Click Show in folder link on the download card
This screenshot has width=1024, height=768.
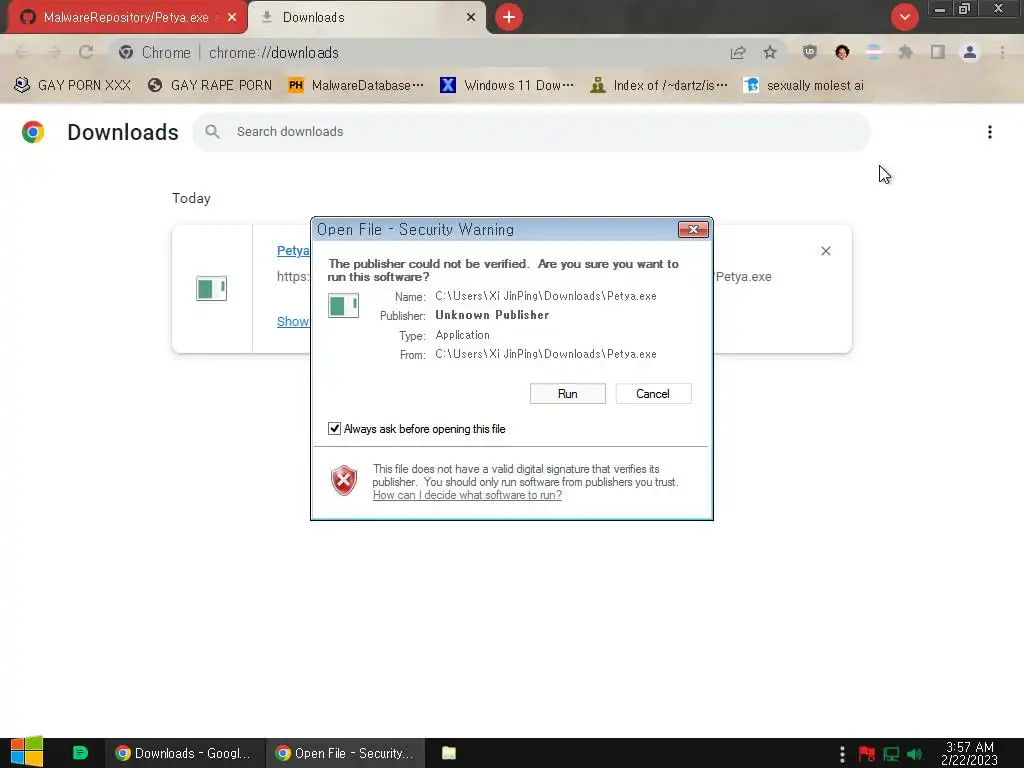(293, 321)
